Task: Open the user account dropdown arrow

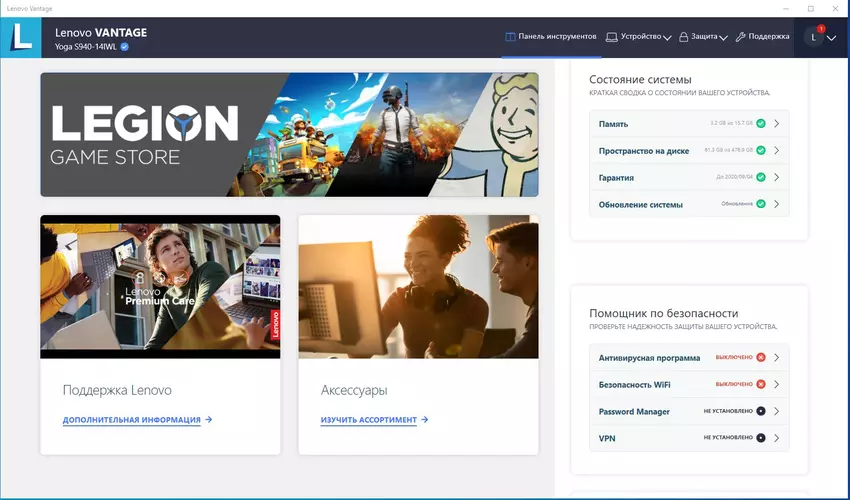Action: click(832, 38)
